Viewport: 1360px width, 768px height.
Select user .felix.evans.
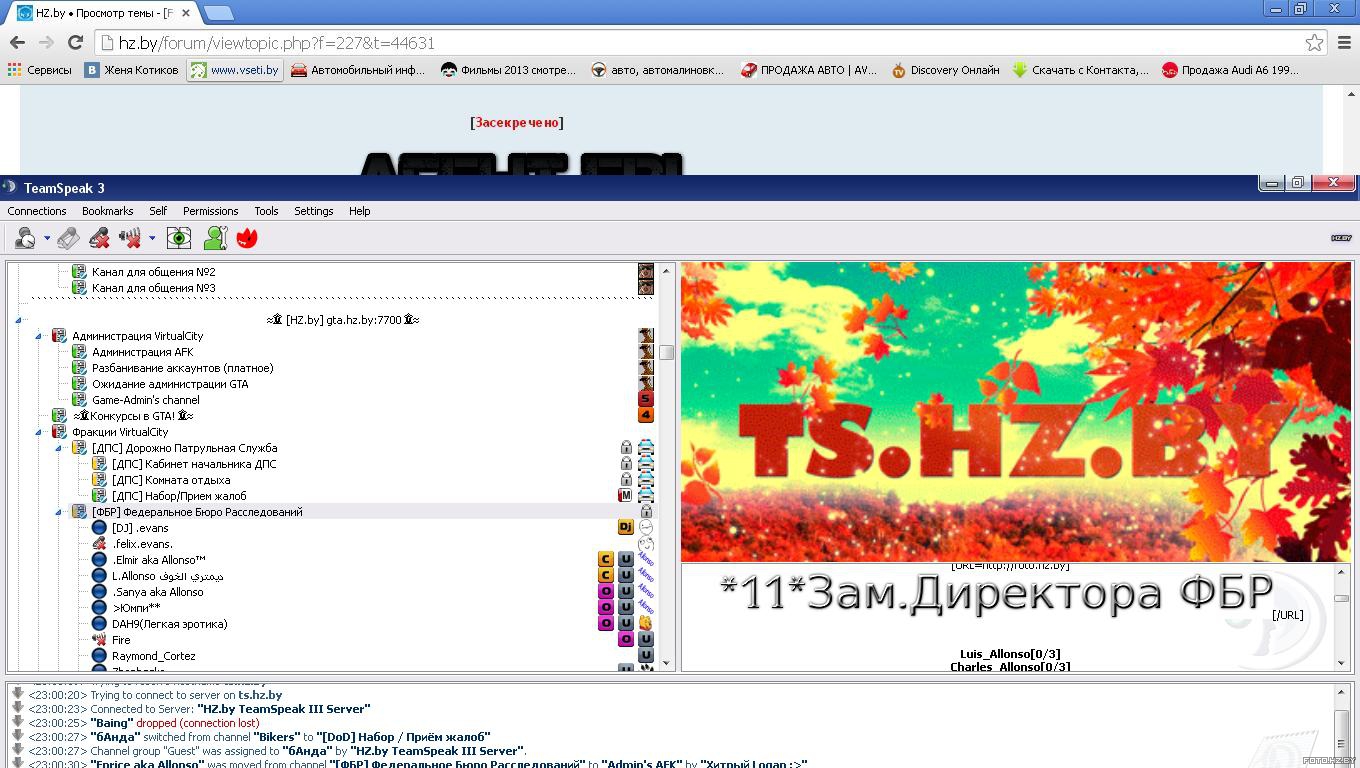tap(142, 544)
